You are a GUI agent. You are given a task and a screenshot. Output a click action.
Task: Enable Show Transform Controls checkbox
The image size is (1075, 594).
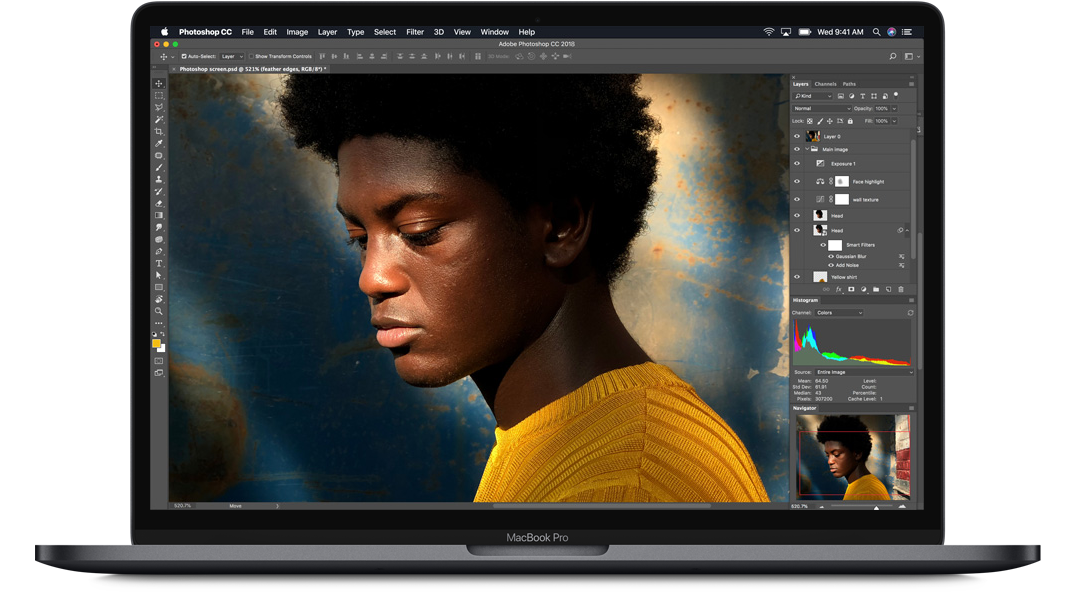click(x=252, y=56)
